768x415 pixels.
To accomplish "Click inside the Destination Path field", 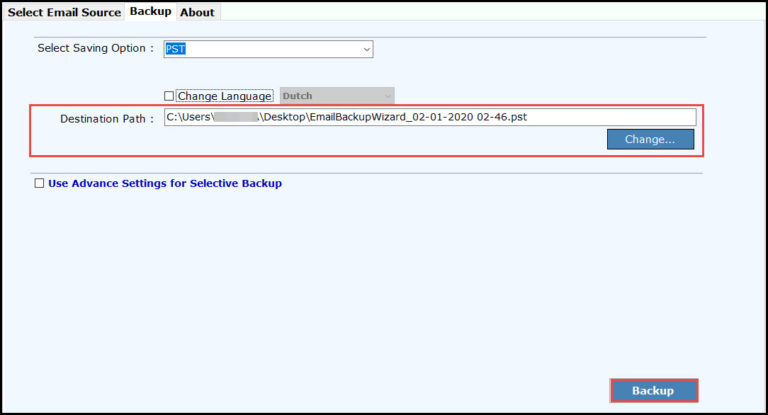I will pyautogui.click(x=600, y=118).
